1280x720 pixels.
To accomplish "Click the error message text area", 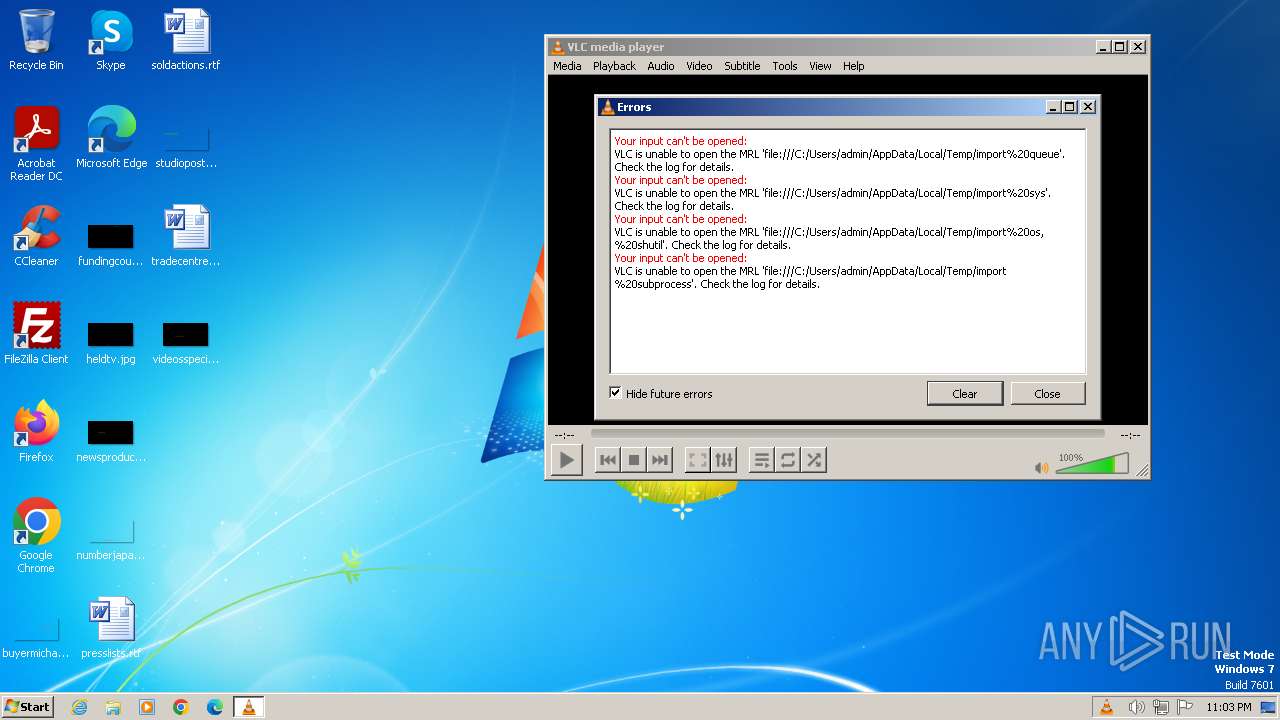I will pos(847,251).
